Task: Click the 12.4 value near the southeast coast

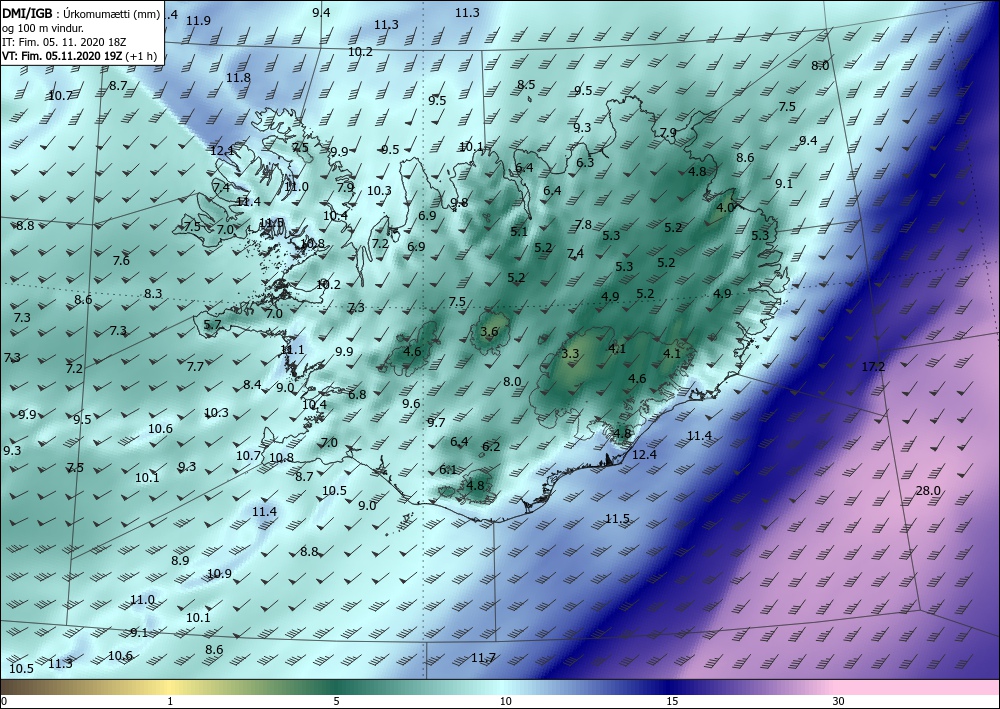Action: (x=644, y=455)
